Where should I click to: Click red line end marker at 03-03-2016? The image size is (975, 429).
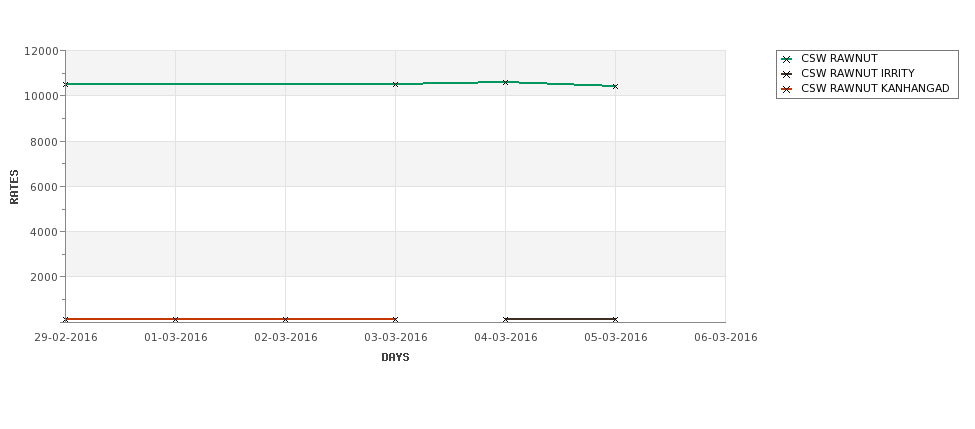click(395, 320)
